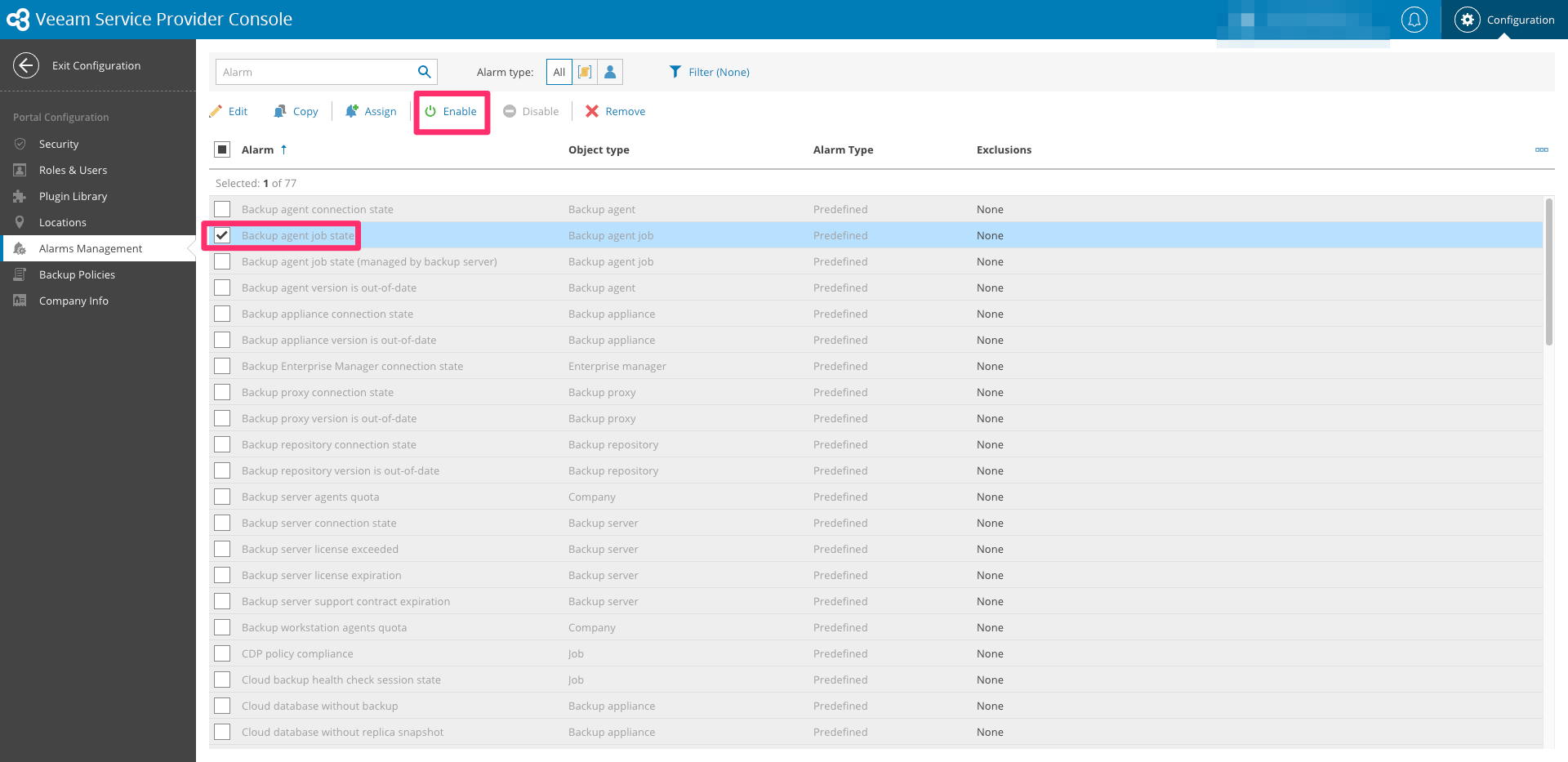Click the Veeam logo icon
Screen dimensions: 1568x762
point(18,20)
